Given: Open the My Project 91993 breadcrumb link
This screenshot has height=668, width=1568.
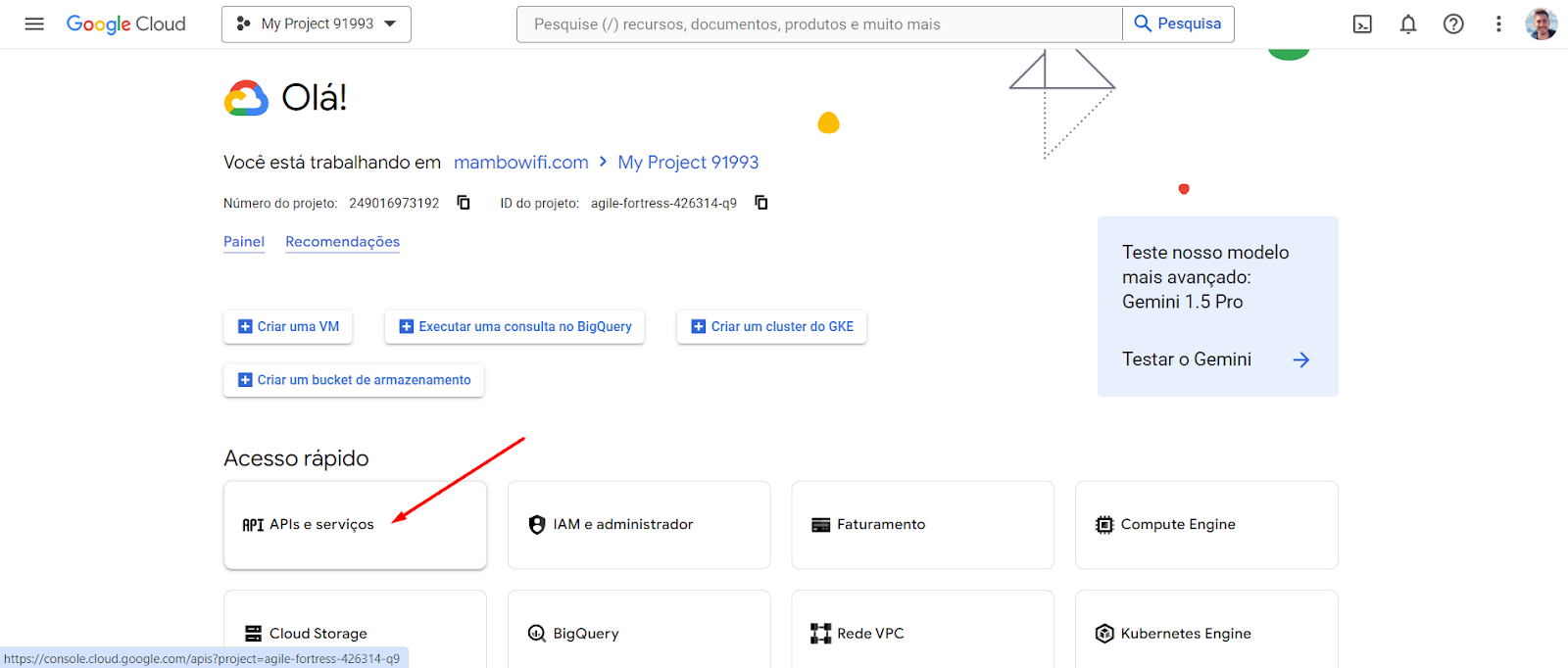Looking at the screenshot, I should coord(688,163).
